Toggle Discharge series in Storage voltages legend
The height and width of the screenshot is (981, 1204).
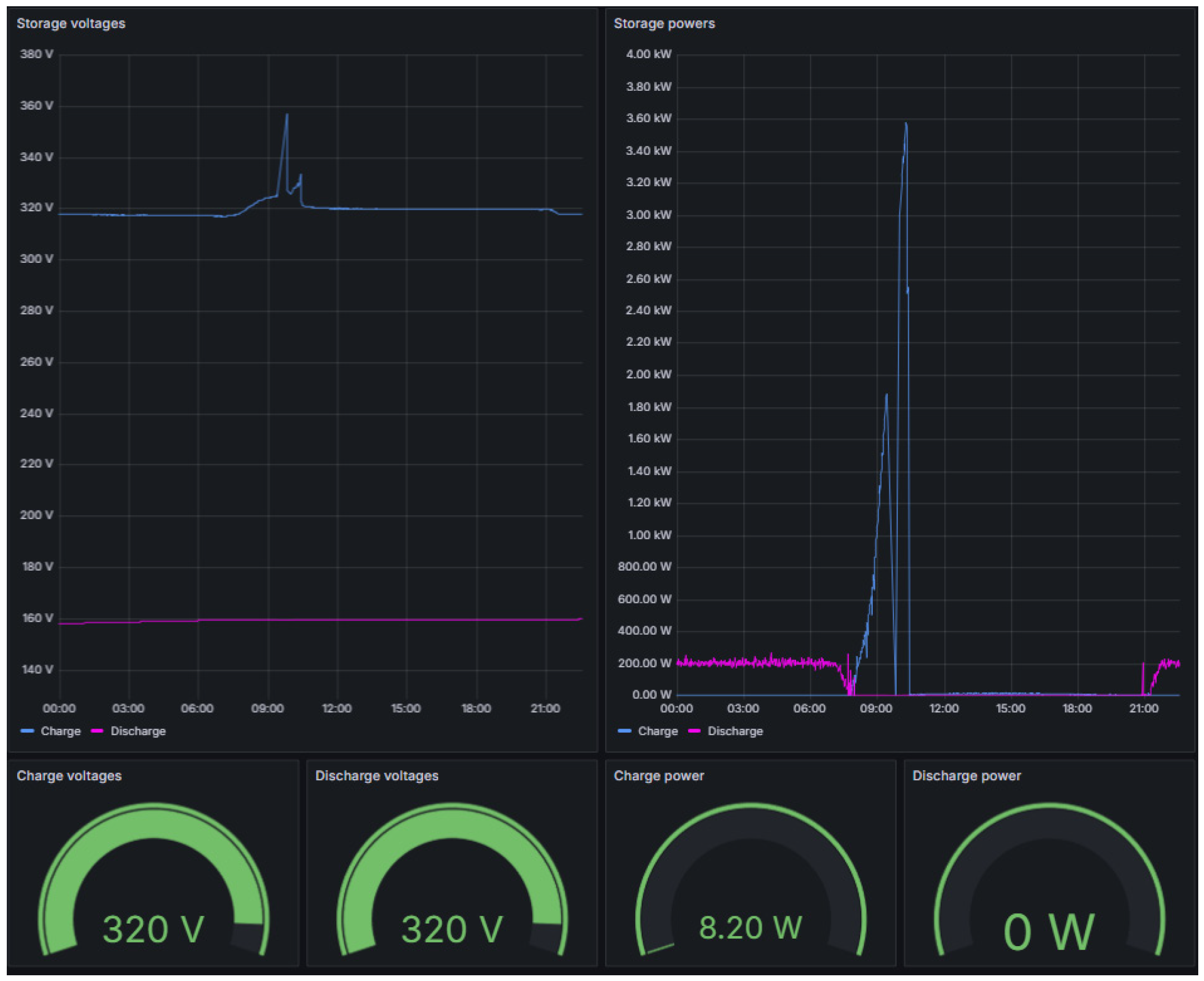pos(138,731)
